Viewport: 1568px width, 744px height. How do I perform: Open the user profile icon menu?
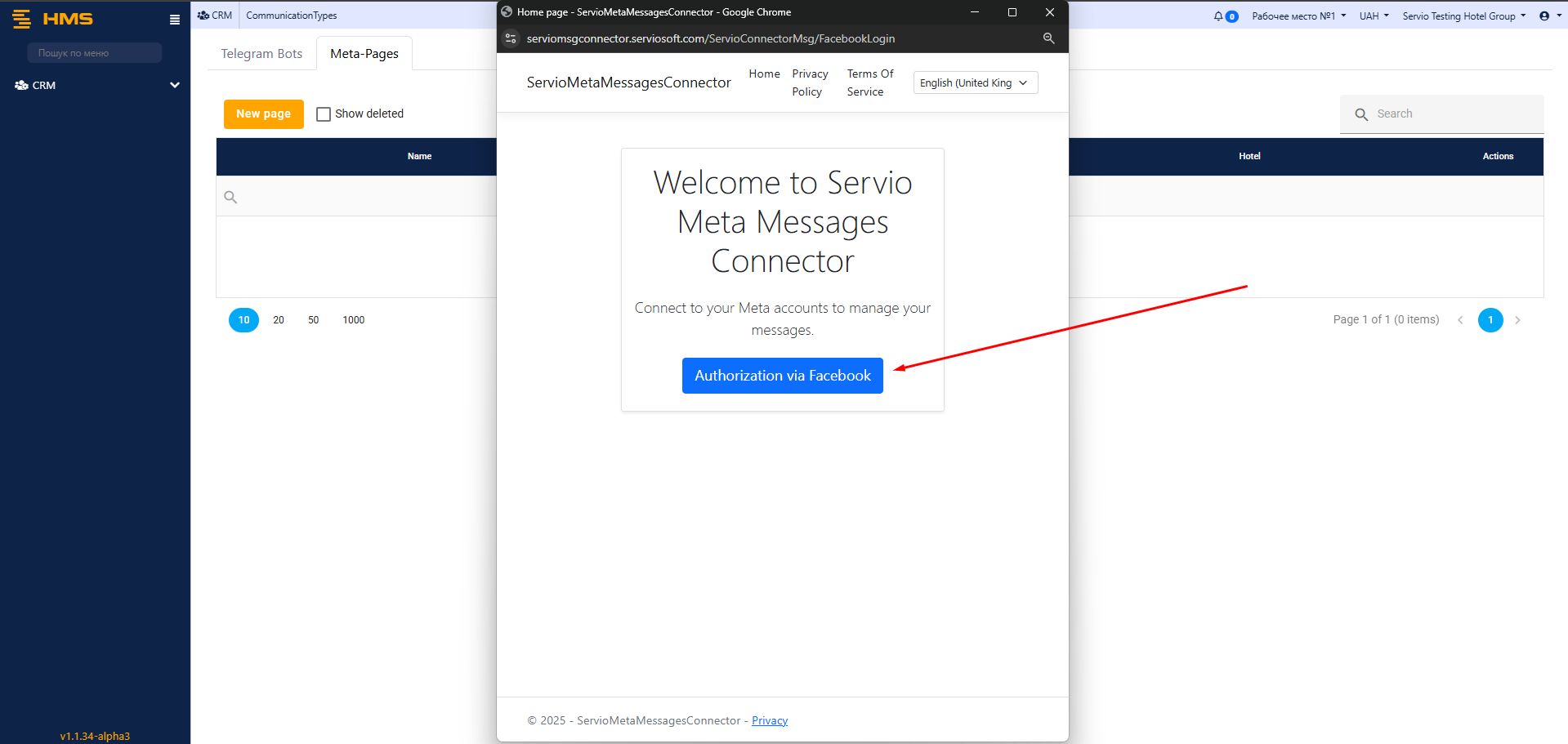pyautogui.click(x=1544, y=16)
